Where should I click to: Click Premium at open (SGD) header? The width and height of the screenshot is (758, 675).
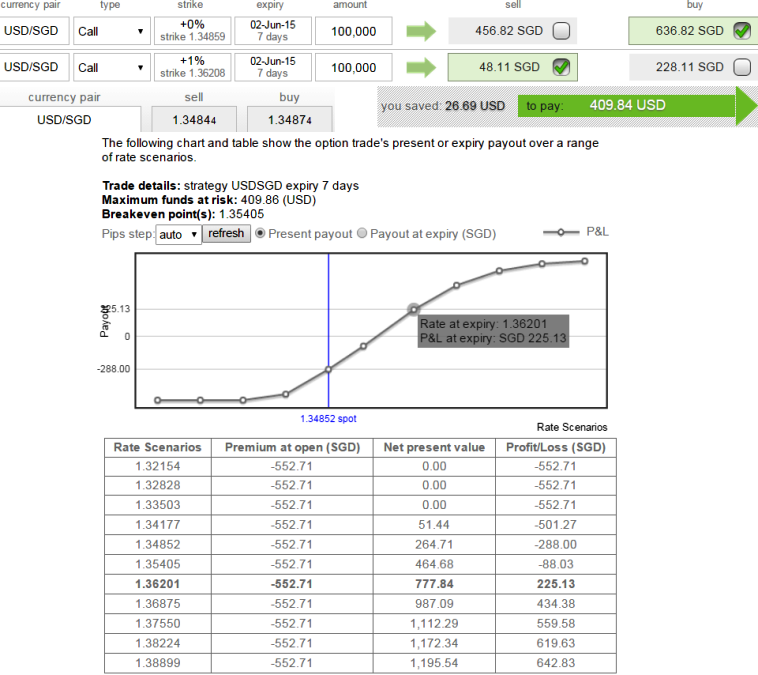tap(292, 447)
